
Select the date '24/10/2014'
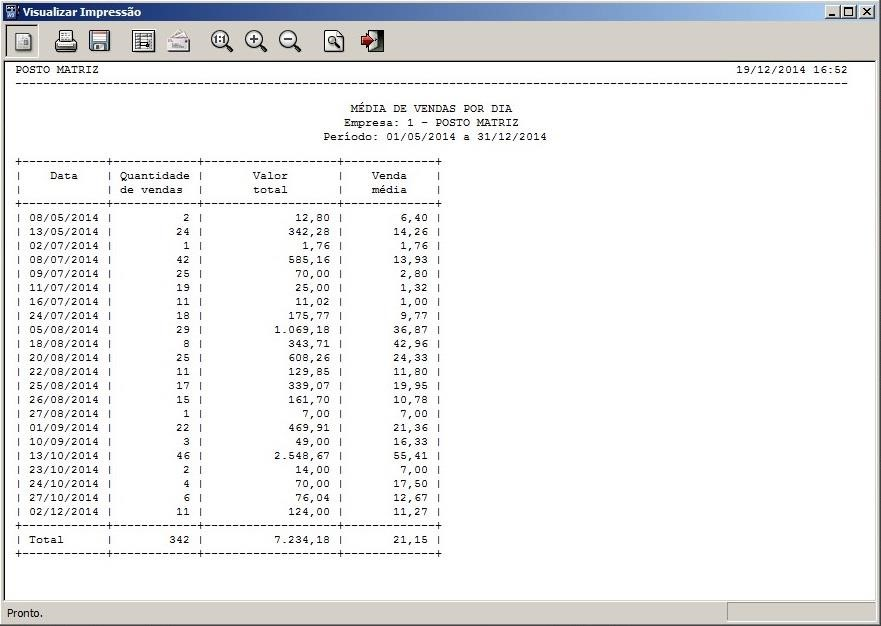click(x=63, y=484)
